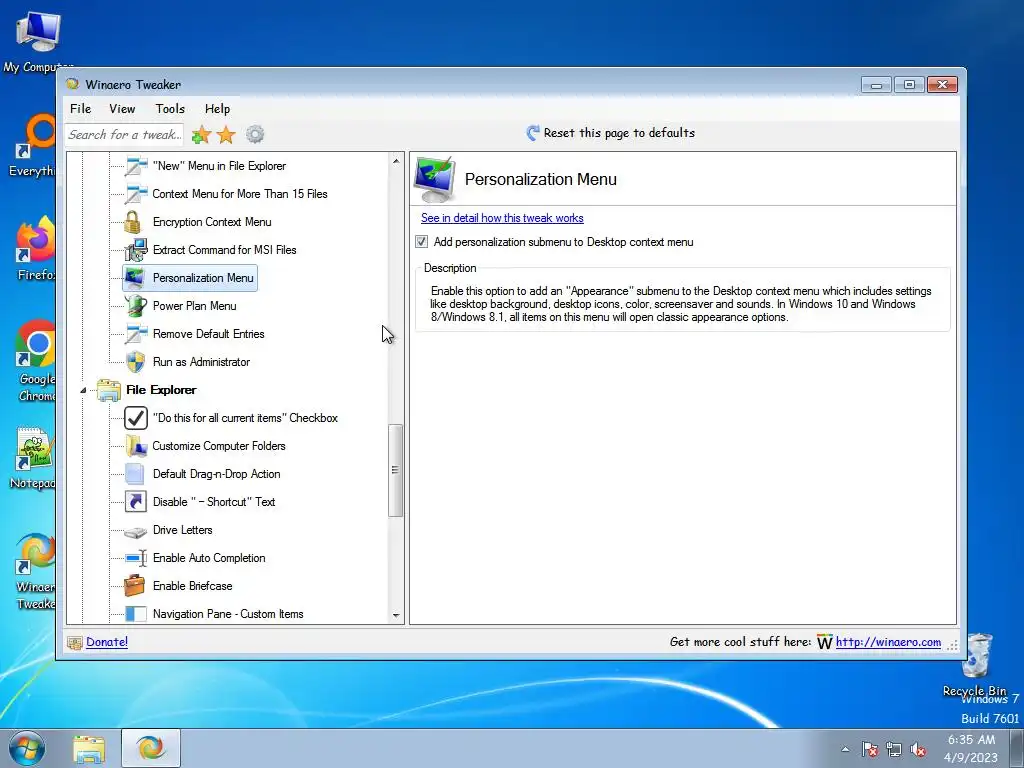Click the Encryption Context Menu padlock icon
The width and height of the screenshot is (1024, 768).
click(x=133, y=222)
